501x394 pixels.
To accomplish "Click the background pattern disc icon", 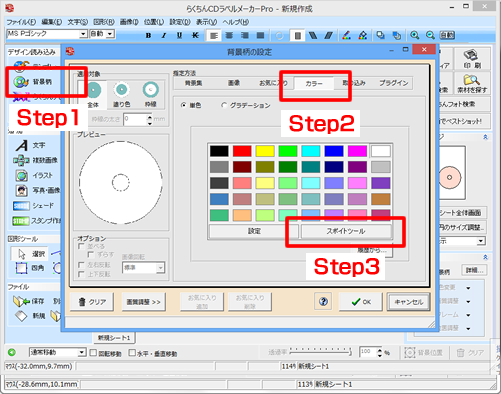I will (x=21, y=82).
